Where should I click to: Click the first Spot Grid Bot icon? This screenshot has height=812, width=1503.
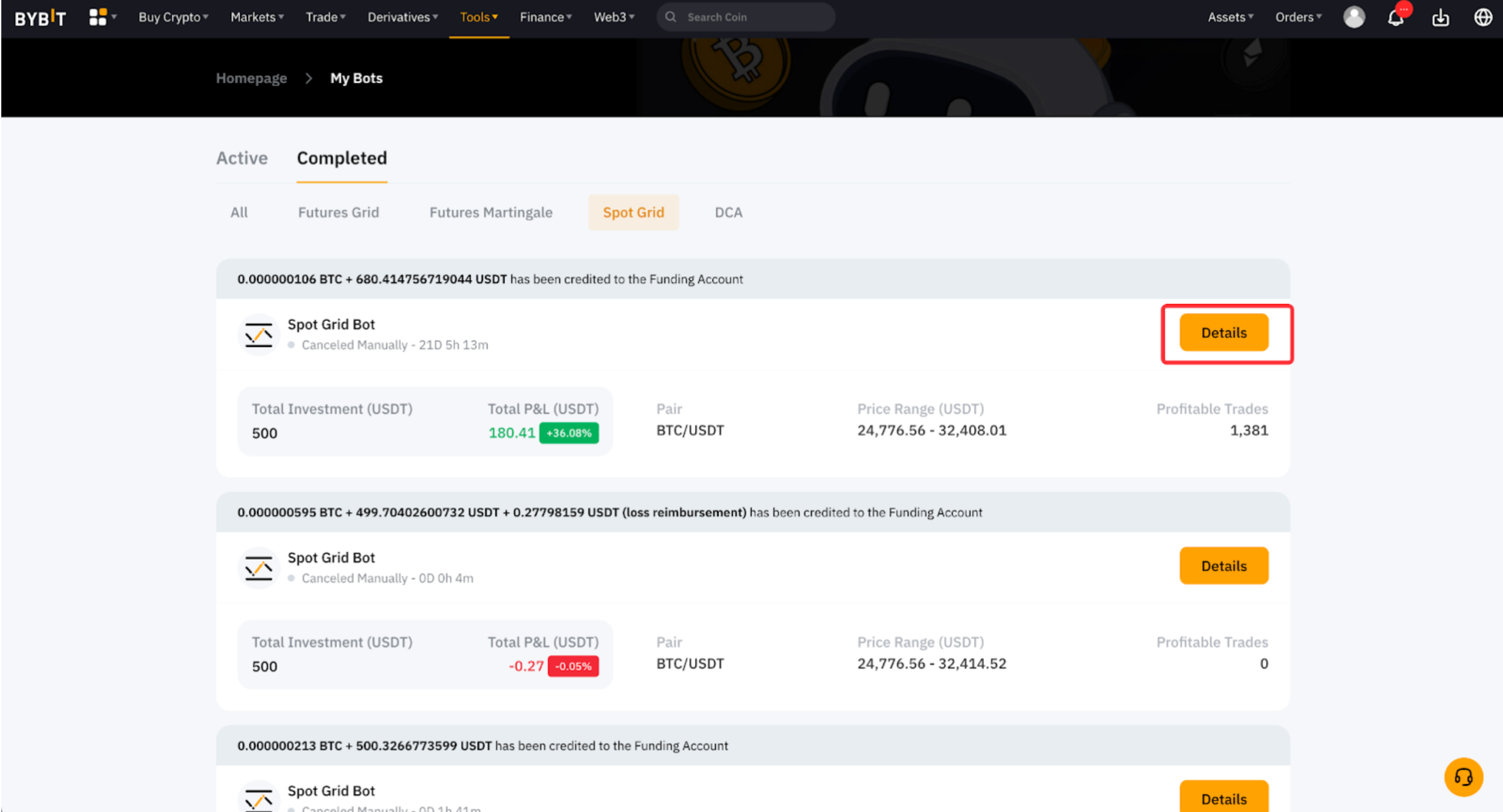pyautogui.click(x=259, y=335)
